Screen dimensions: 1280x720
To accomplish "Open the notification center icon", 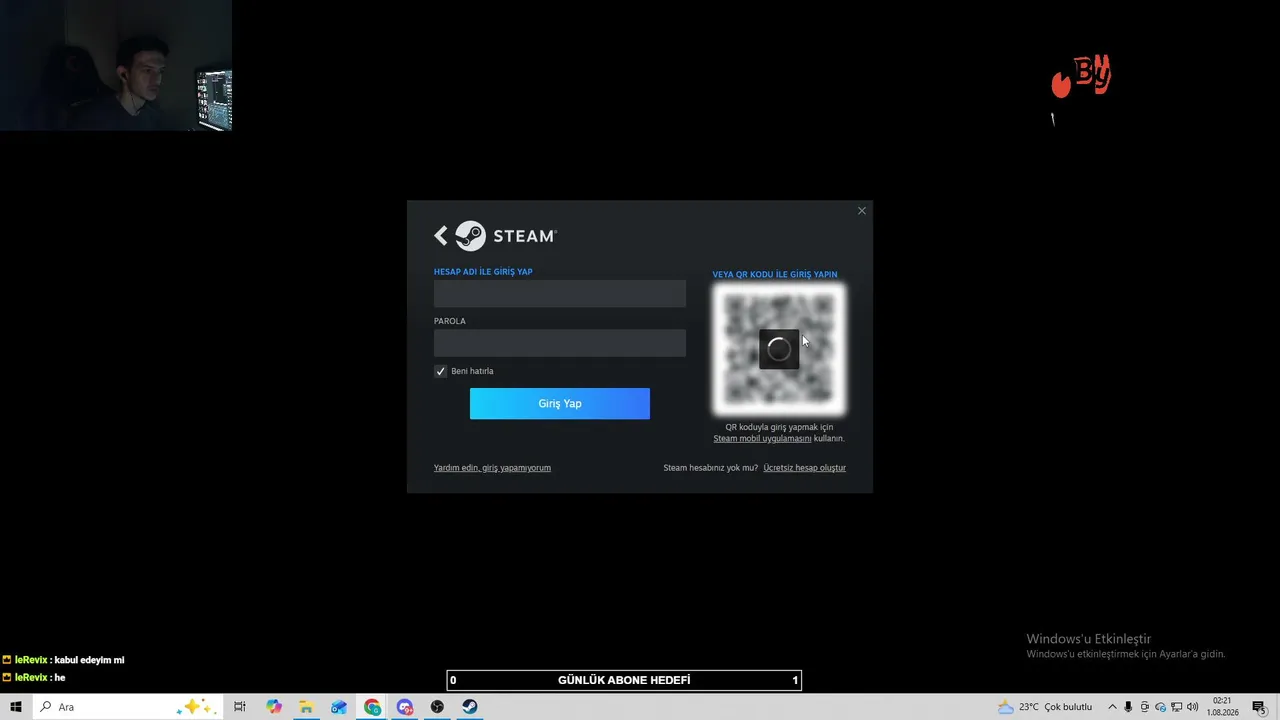I will point(1259,707).
